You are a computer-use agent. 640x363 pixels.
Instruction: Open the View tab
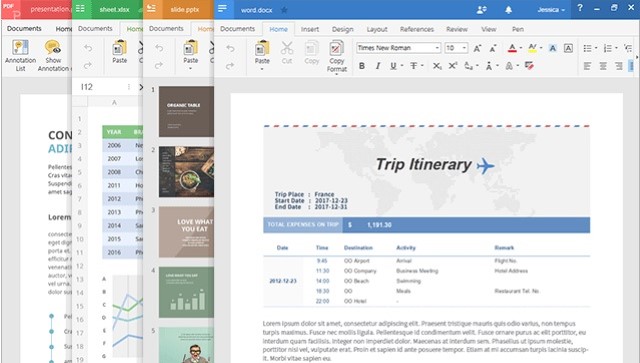[489, 29]
